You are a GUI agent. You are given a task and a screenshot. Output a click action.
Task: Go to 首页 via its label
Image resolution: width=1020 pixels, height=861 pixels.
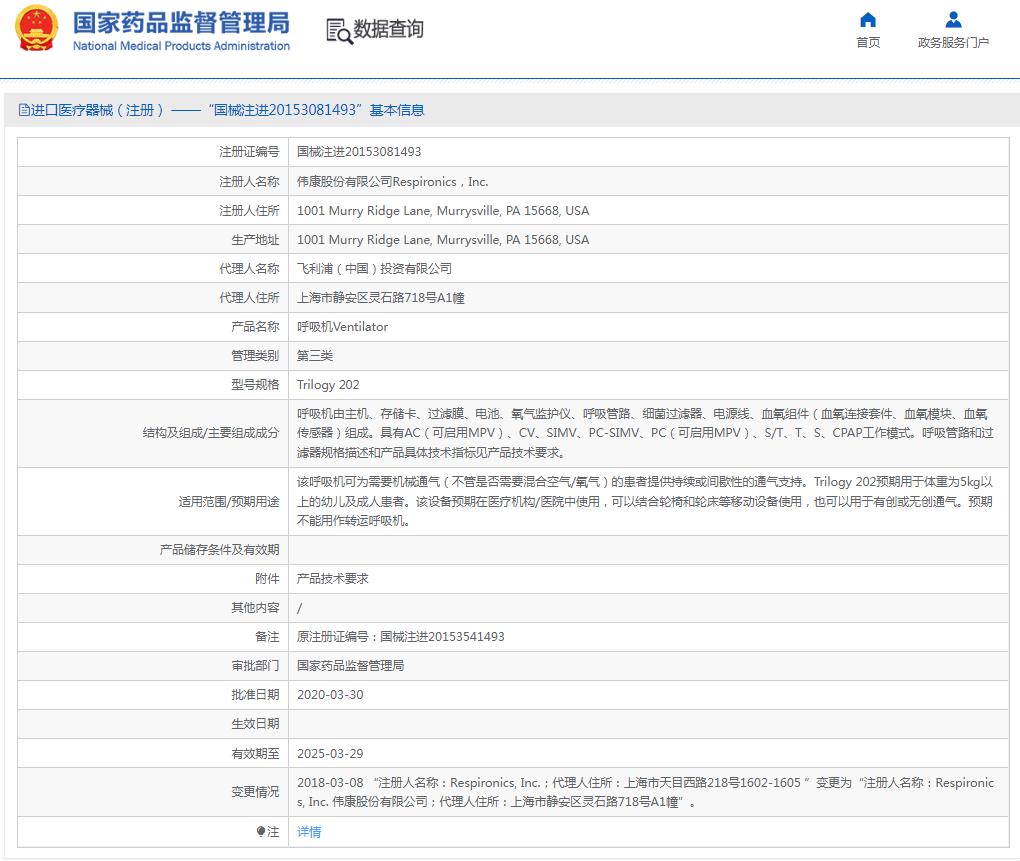[868, 42]
